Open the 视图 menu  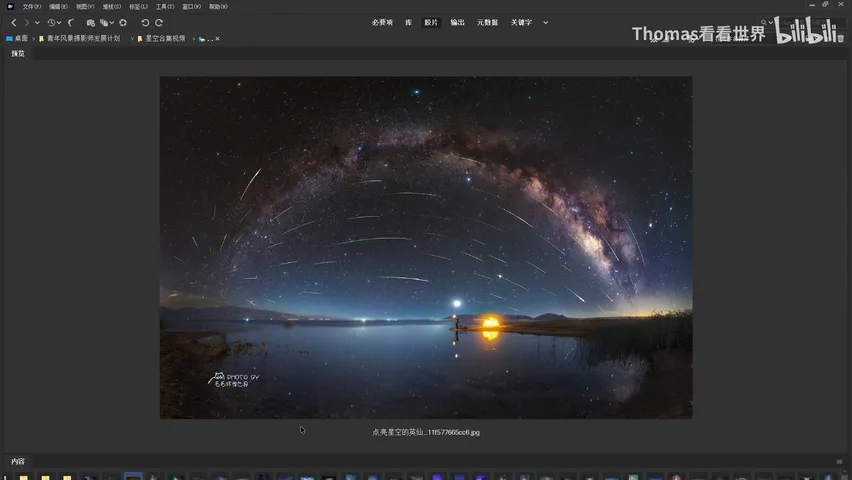[x=85, y=7]
